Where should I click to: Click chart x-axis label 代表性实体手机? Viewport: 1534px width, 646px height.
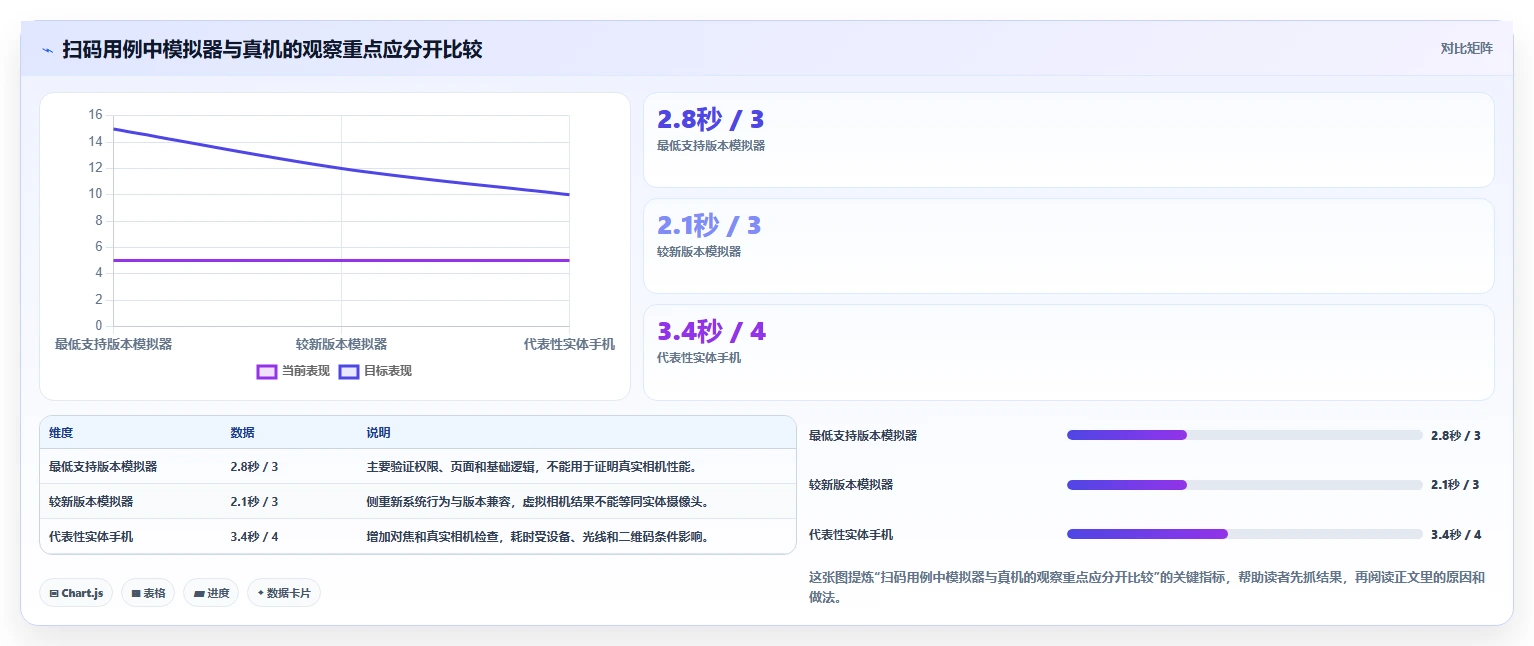(x=569, y=344)
